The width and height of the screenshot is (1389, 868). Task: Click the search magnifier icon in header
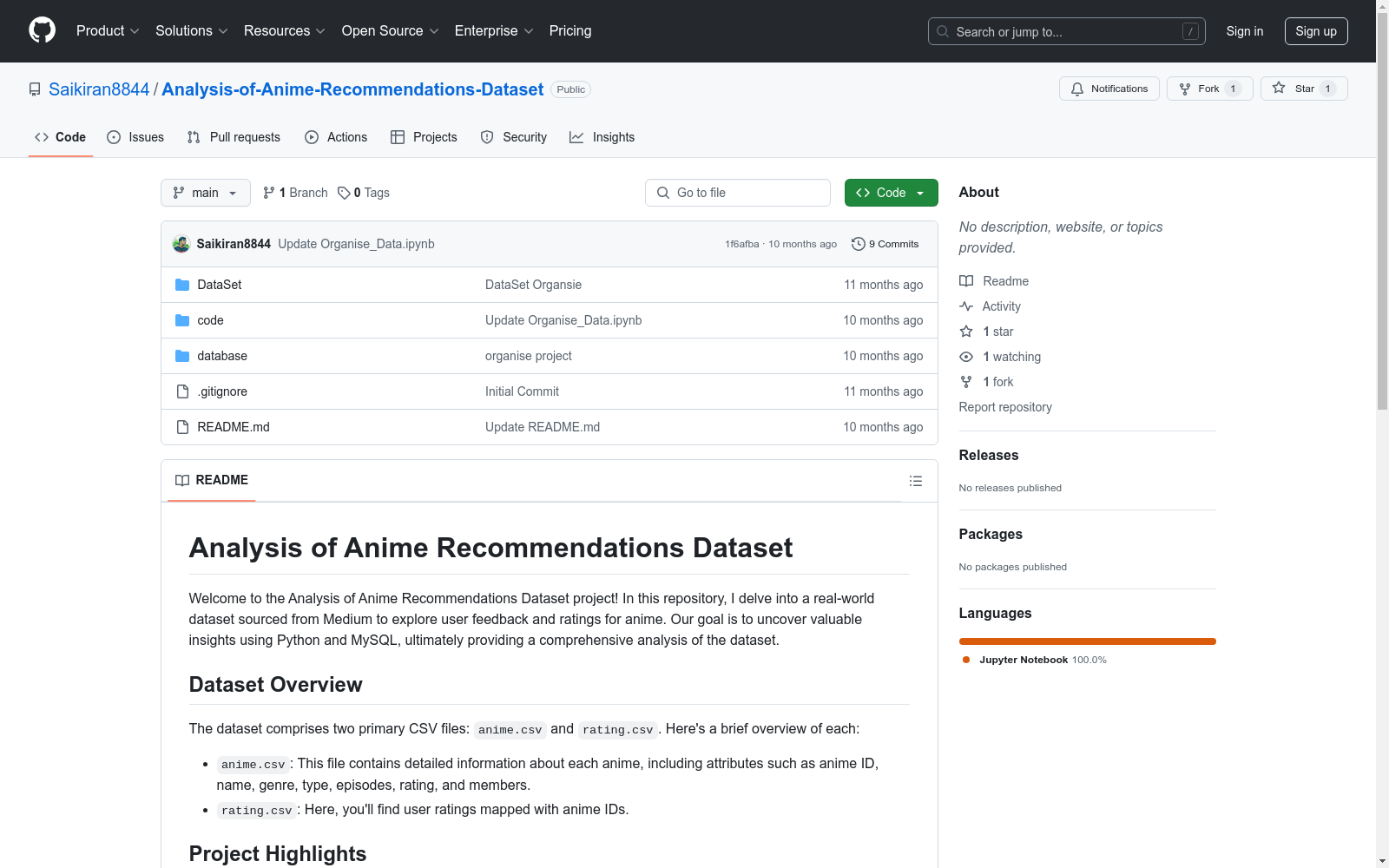(943, 31)
